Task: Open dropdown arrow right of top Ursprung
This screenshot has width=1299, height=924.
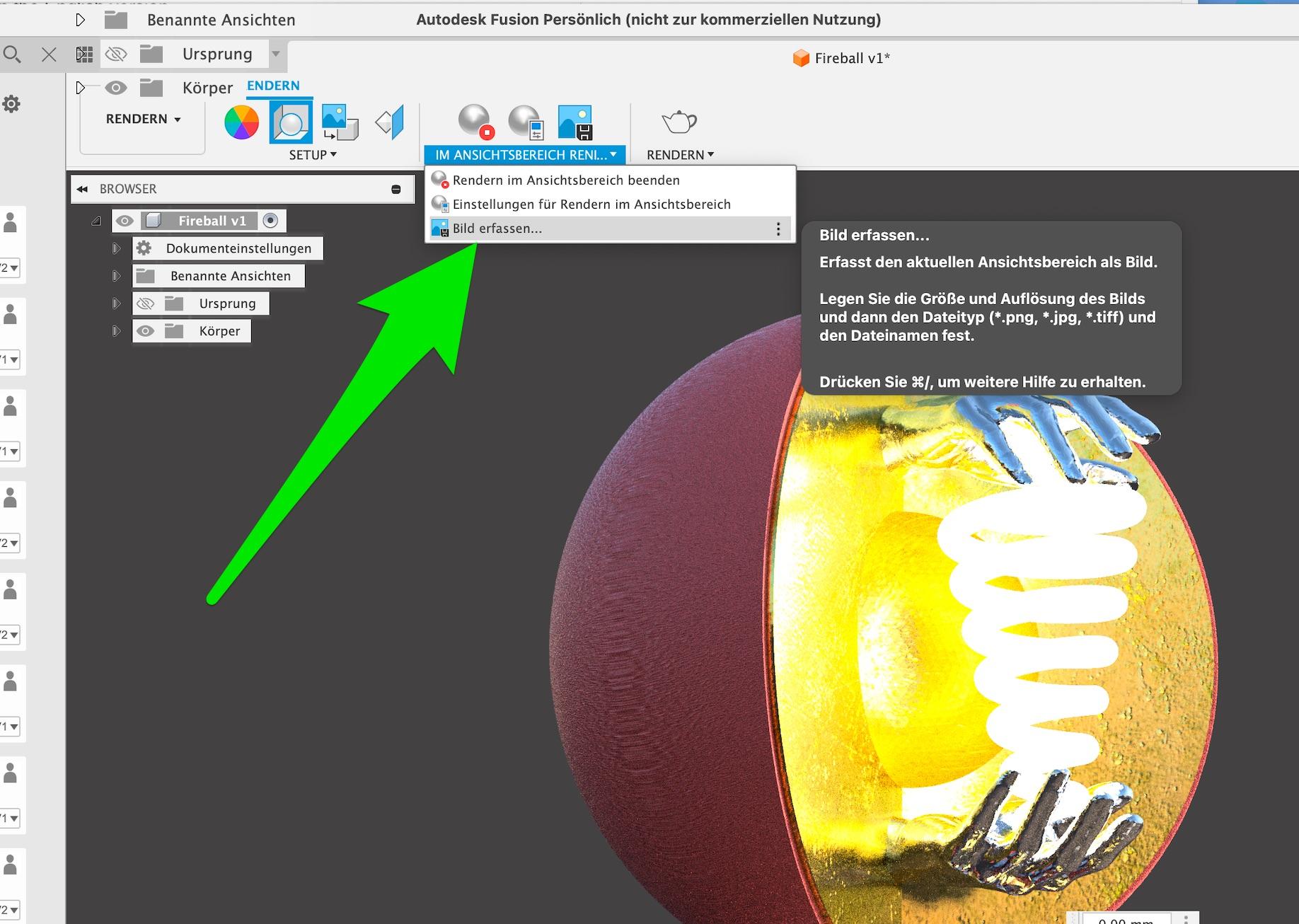Action: tap(276, 54)
